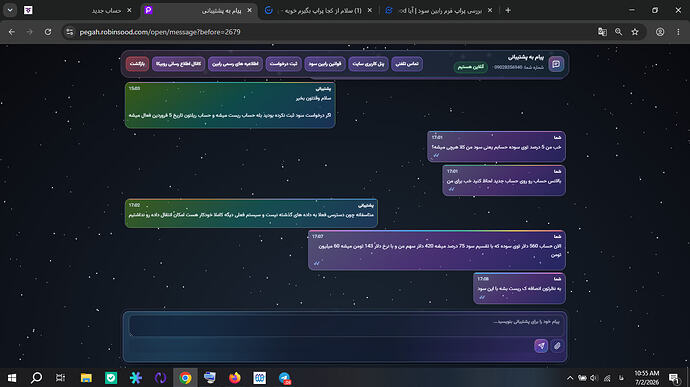690x387 pixels.
Task: Open 'اطلاعیه های رسمی رابین' button
Action: click(235, 64)
